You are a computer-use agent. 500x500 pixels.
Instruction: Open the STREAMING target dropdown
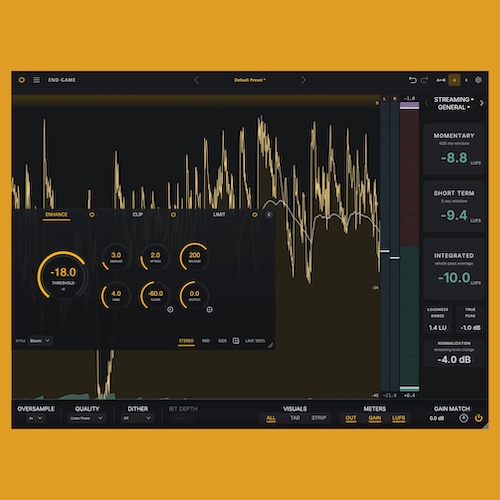454,99
